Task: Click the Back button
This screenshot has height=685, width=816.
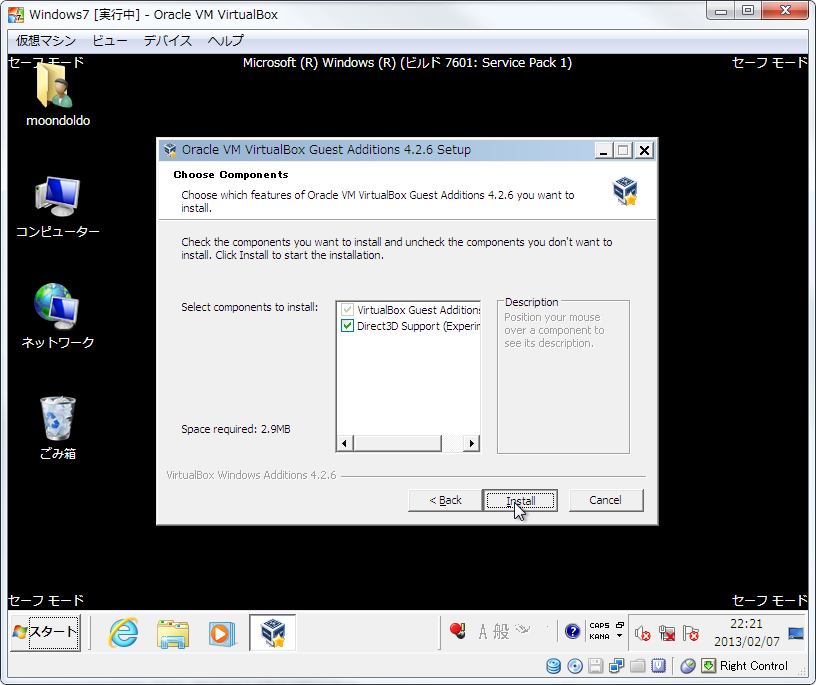Action: pyautogui.click(x=445, y=500)
